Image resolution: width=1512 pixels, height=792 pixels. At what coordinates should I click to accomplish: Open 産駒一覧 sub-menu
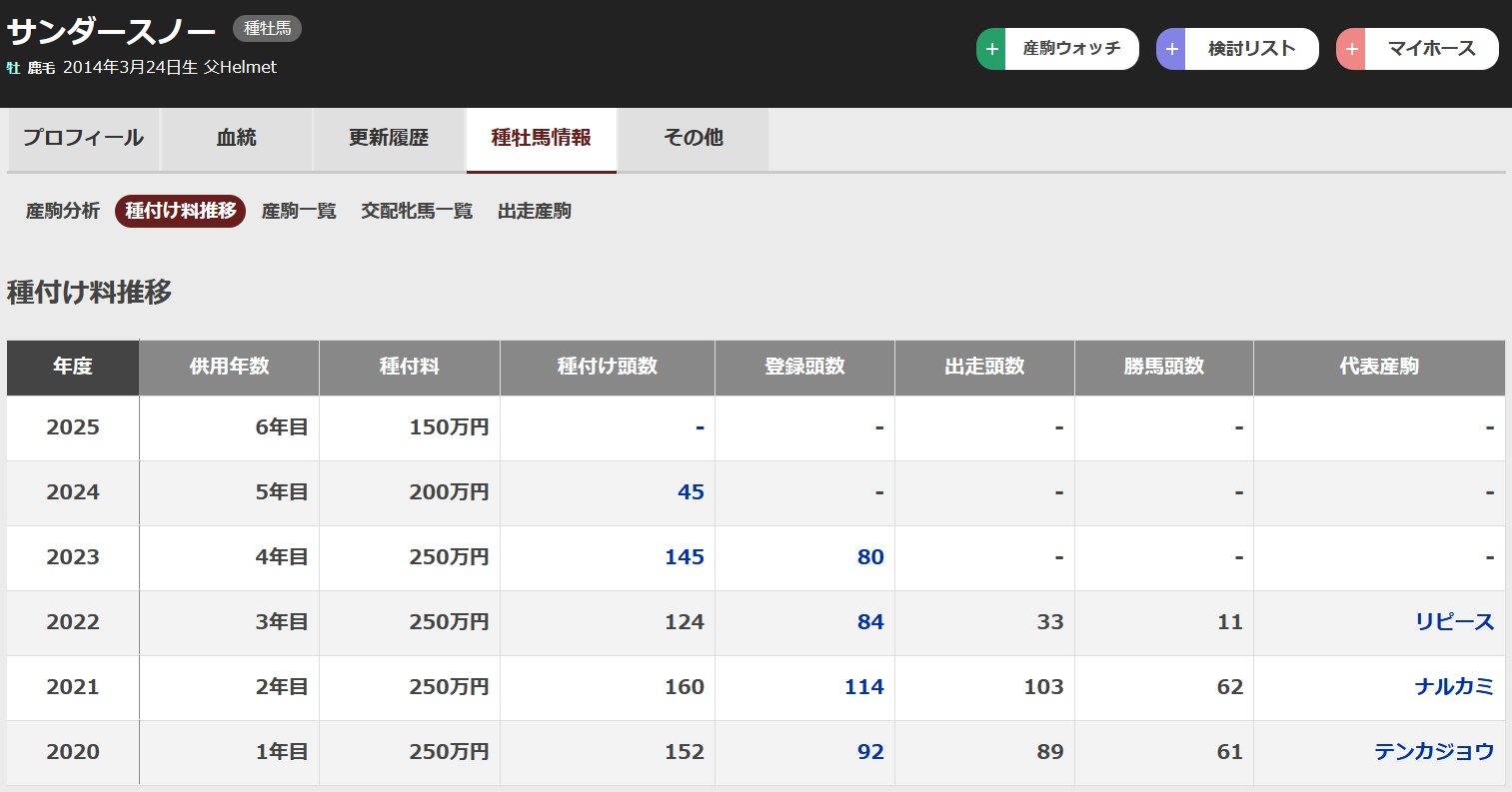299,211
